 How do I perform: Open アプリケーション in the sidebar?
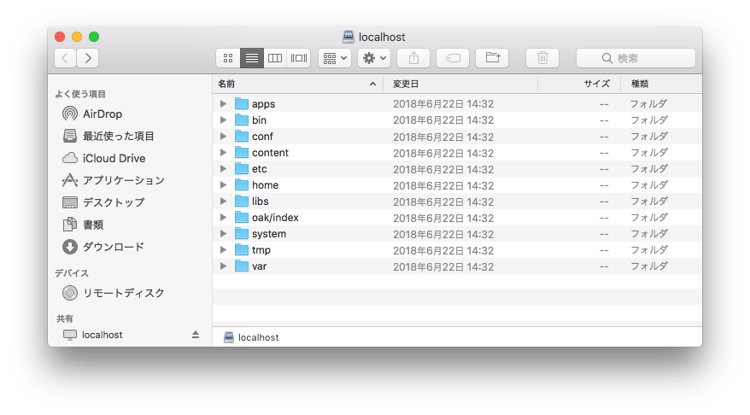(x=113, y=180)
